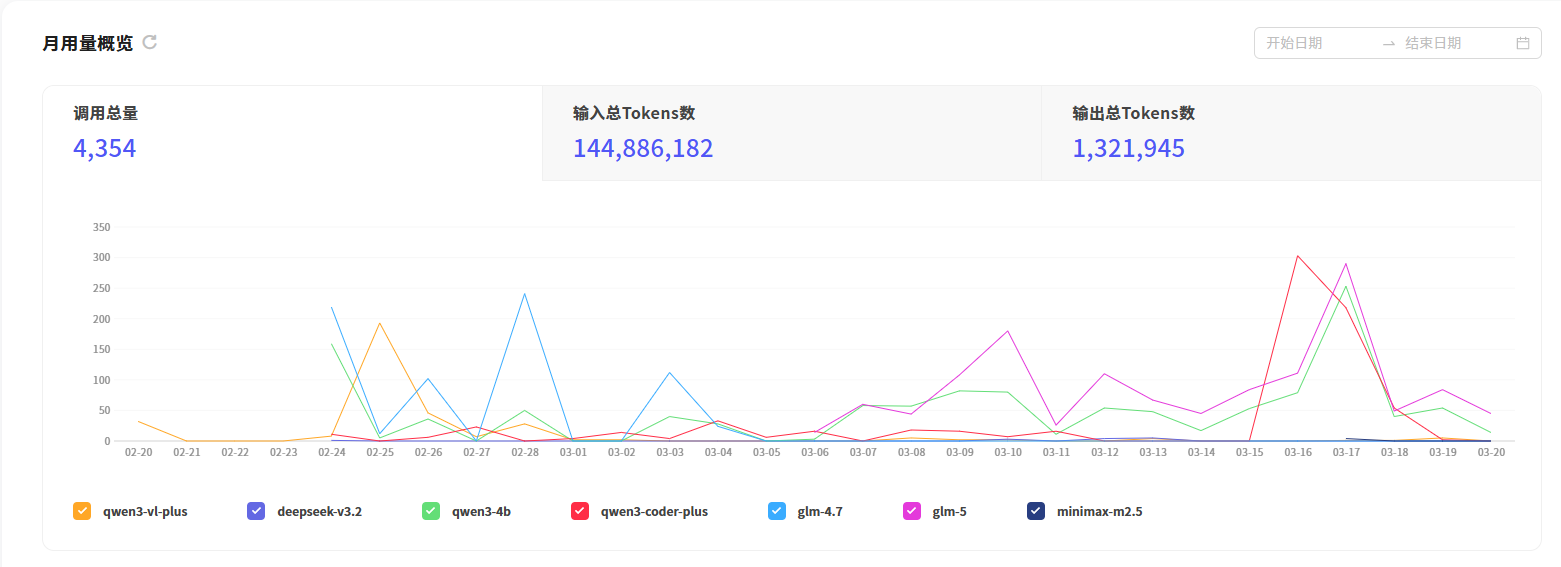1561x567 pixels.
Task: Click the 03-10 label on chart axis
Action: click(x=1008, y=452)
